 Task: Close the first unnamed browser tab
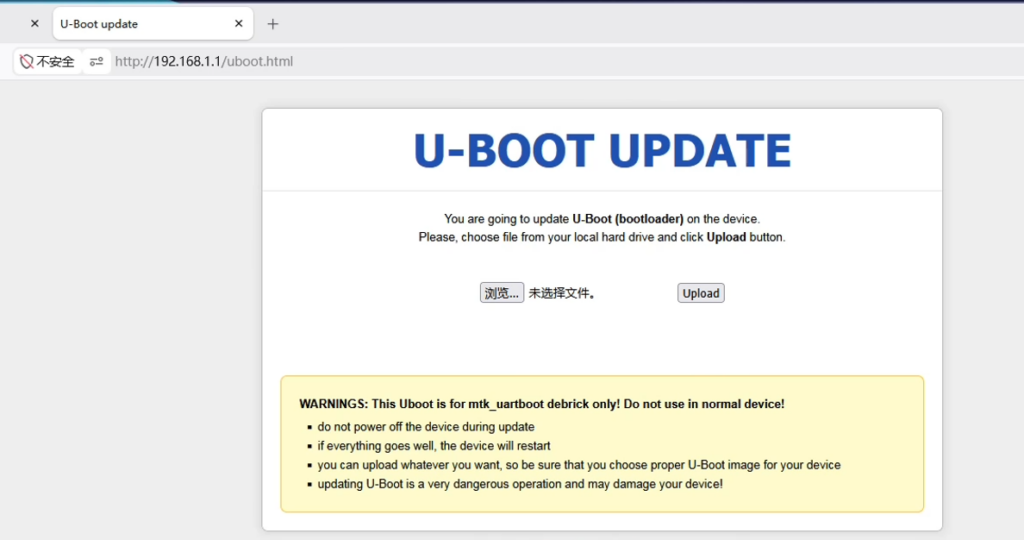(x=35, y=24)
